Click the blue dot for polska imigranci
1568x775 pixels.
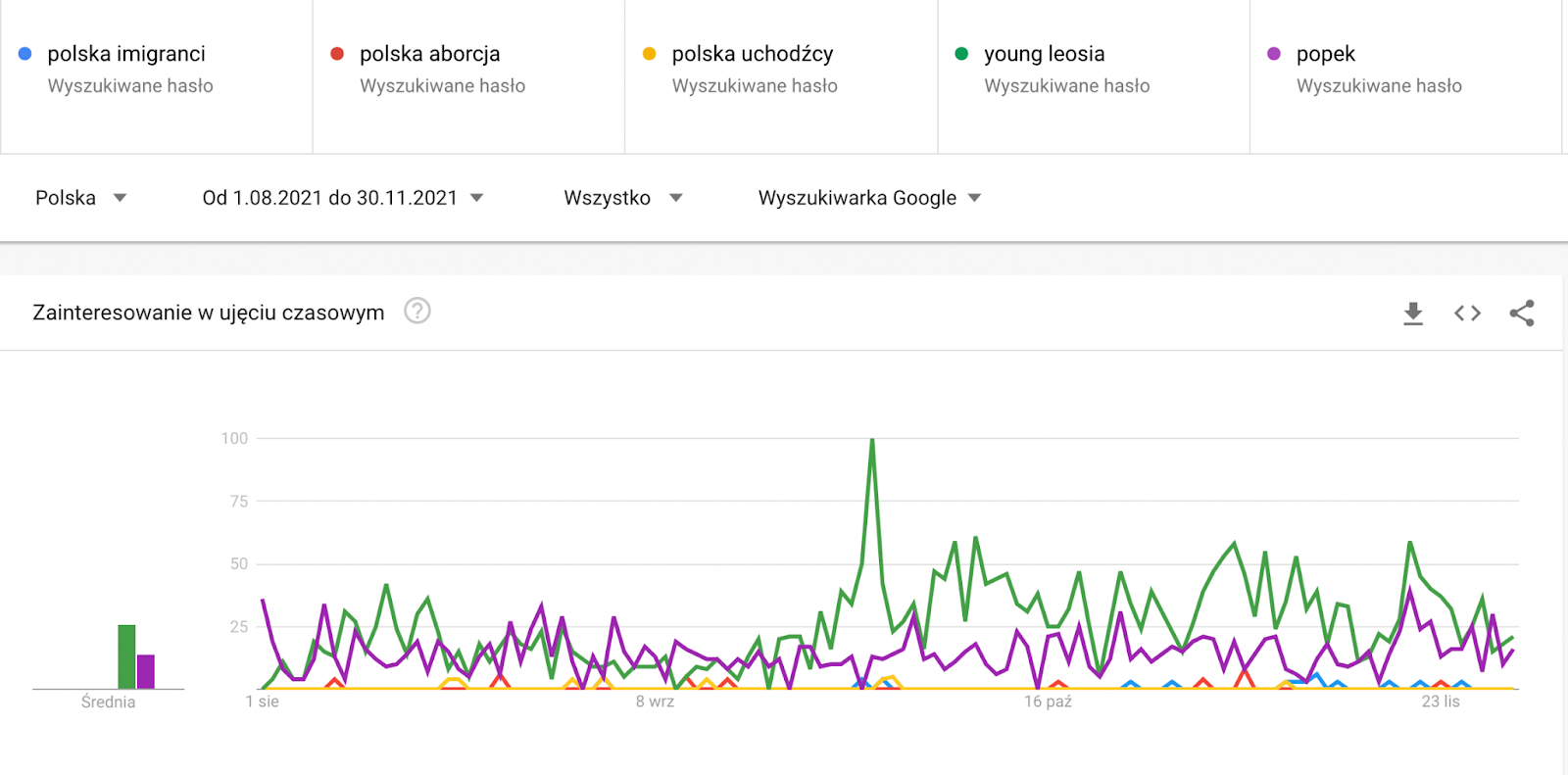tap(25, 54)
